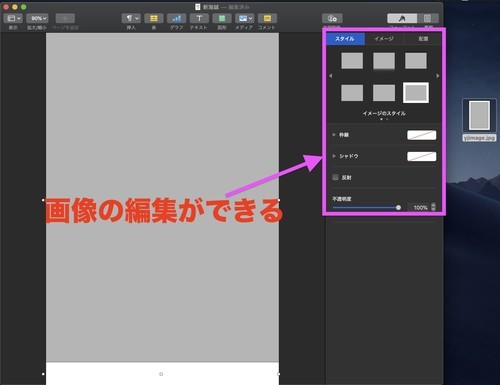
Task: Expand the シャドウ shadow section
Action: pyautogui.click(x=334, y=156)
